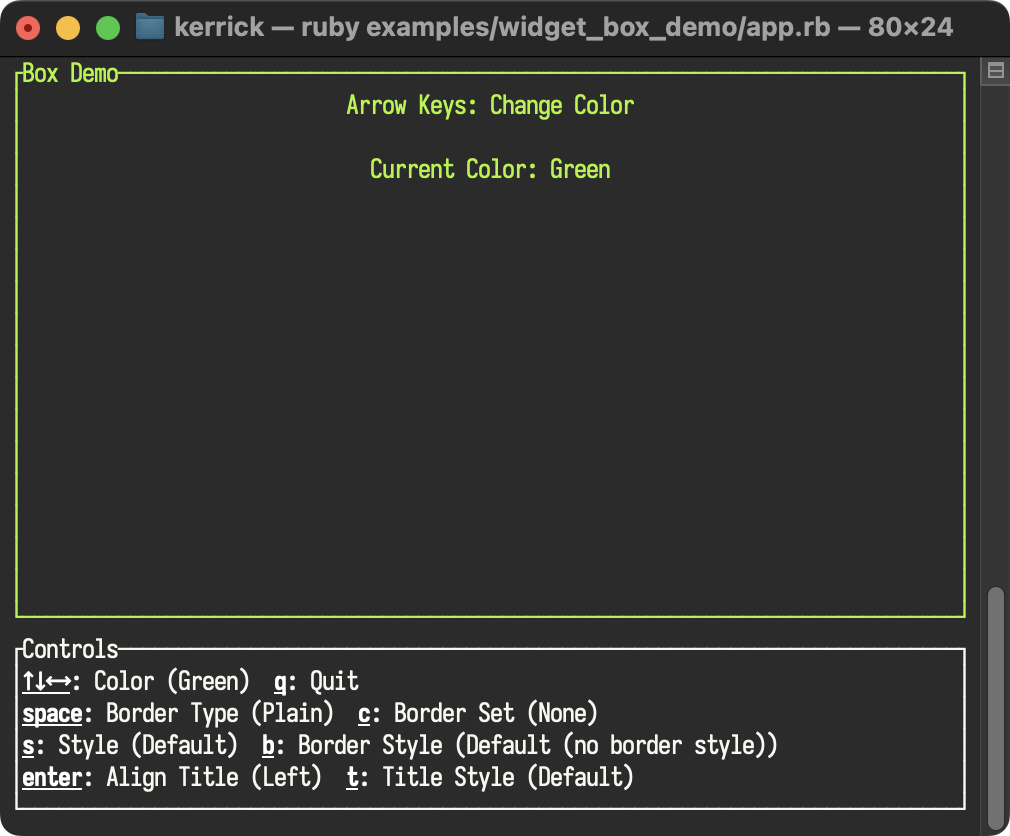This screenshot has width=1010, height=836.
Task: Click the arrows 'Color (Green)' hint
Action: click(x=136, y=681)
